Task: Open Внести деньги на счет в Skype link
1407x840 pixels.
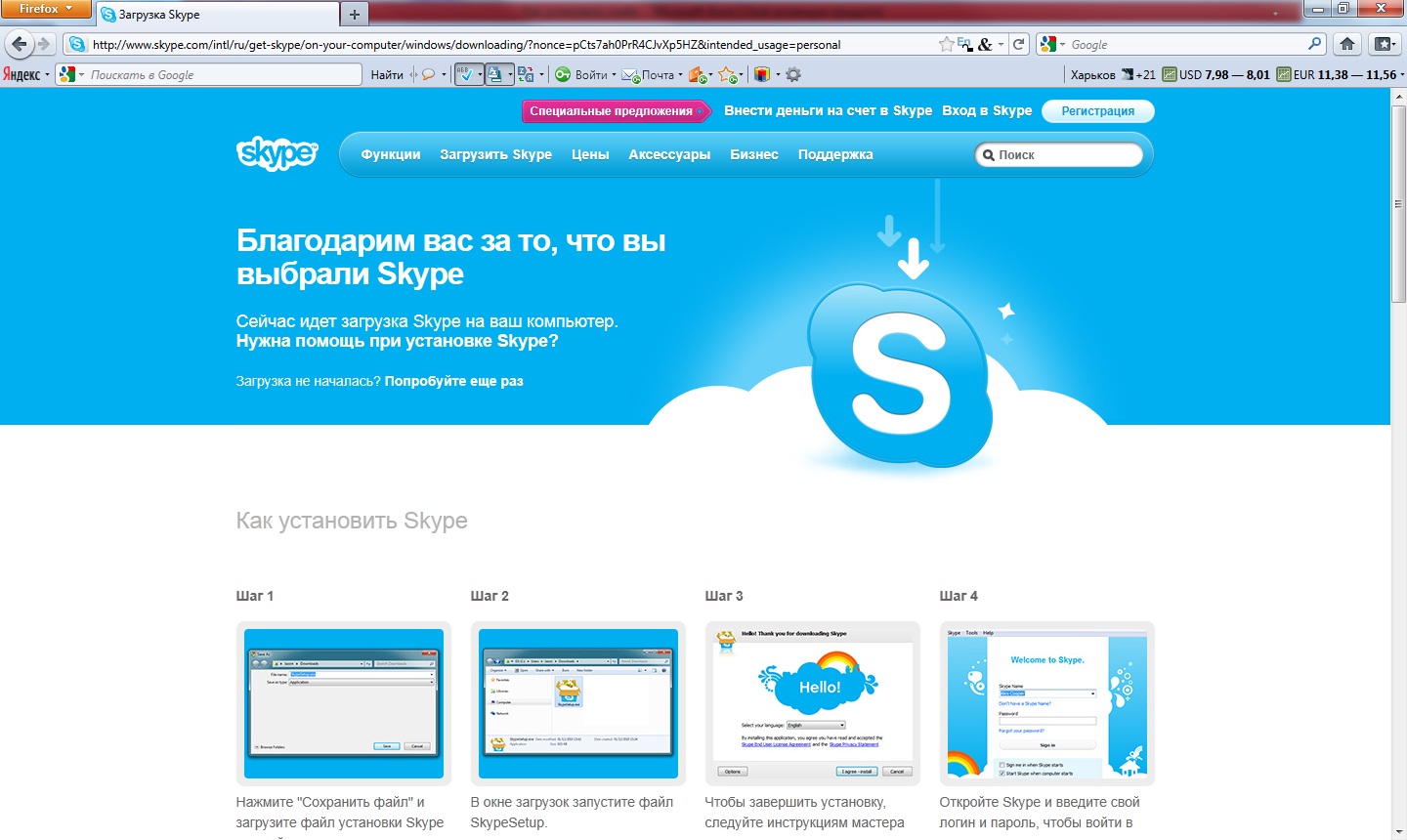Action: point(829,110)
